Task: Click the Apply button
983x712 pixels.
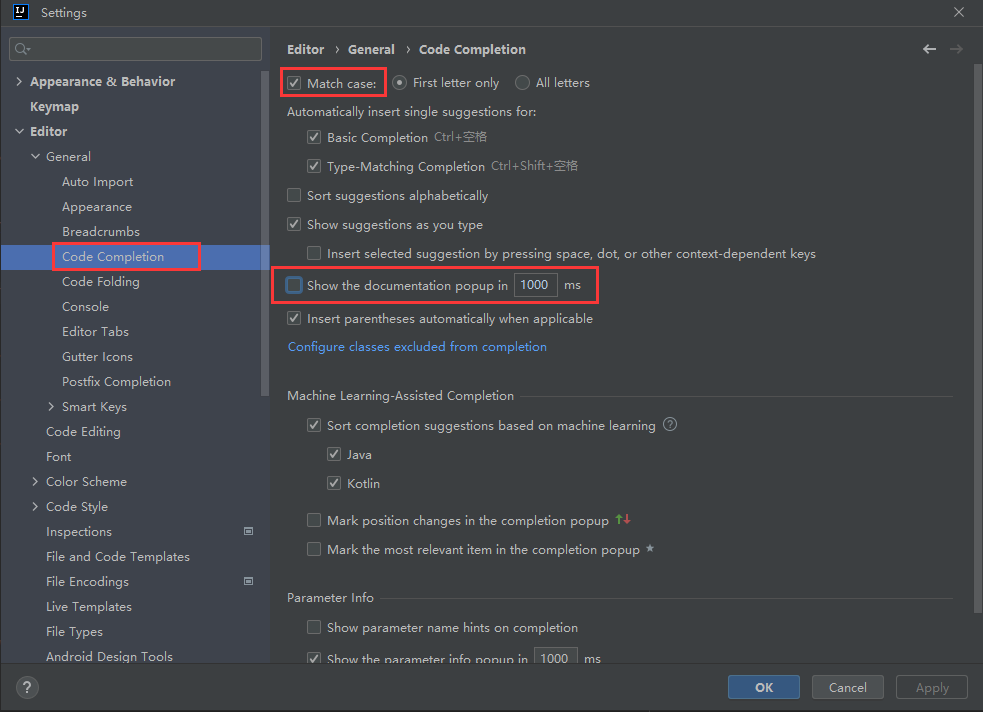Action: click(932, 687)
